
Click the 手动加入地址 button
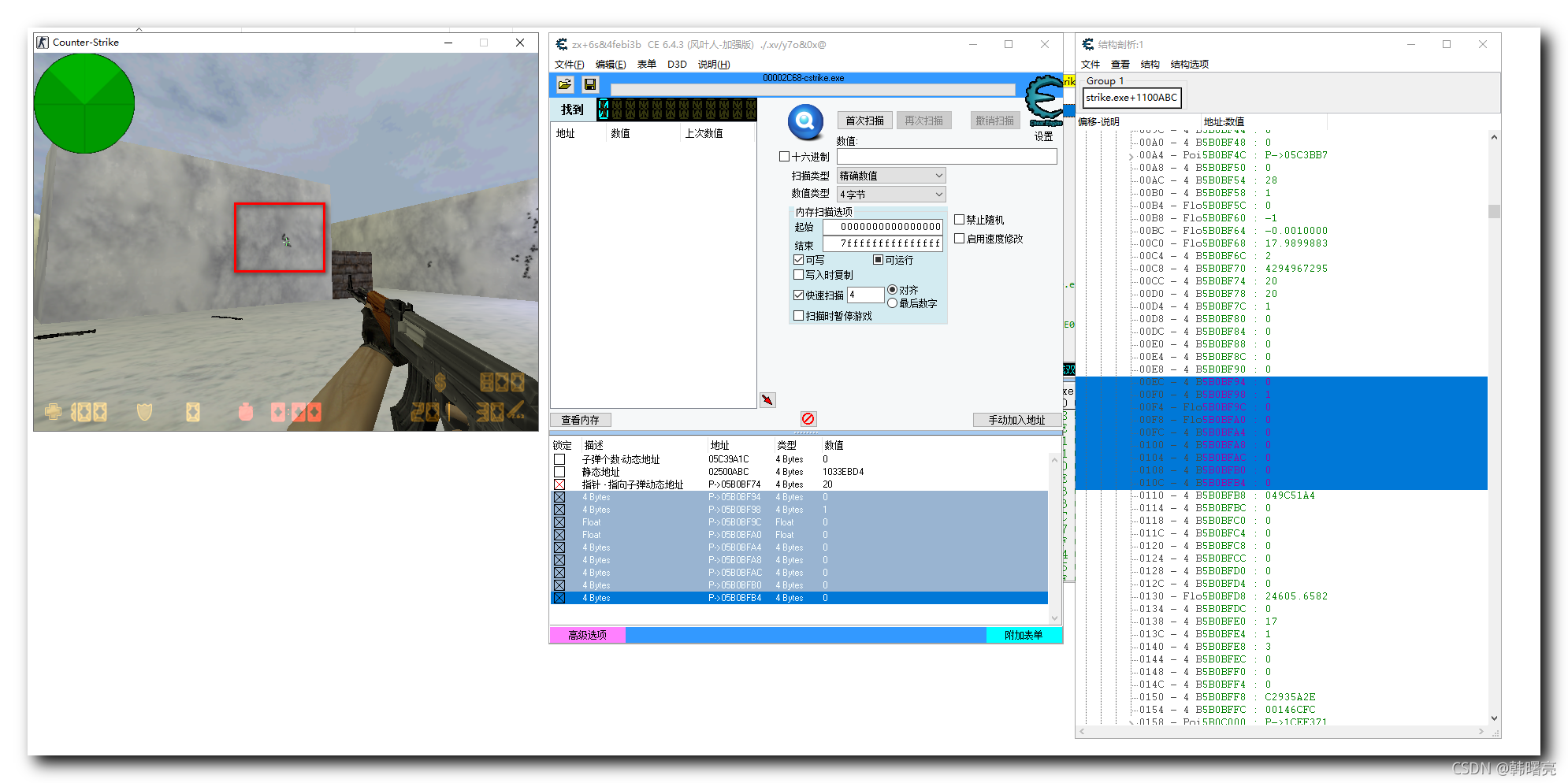pyautogui.click(x=1017, y=420)
